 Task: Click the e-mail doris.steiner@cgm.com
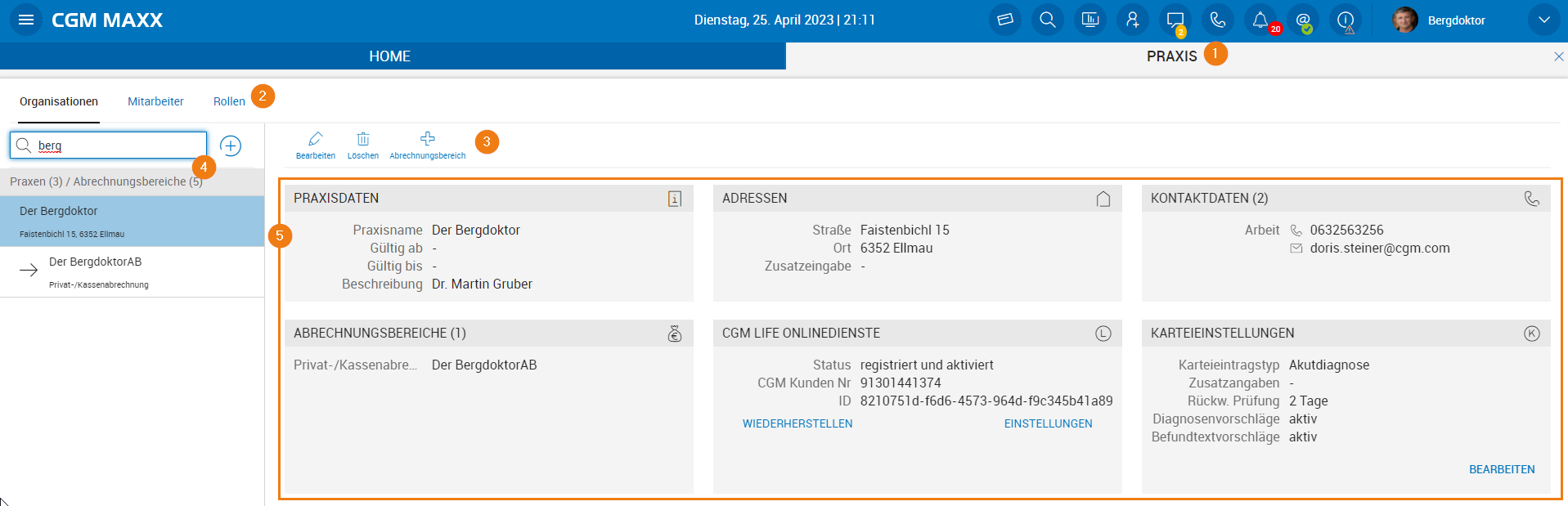click(x=1380, y=248)
